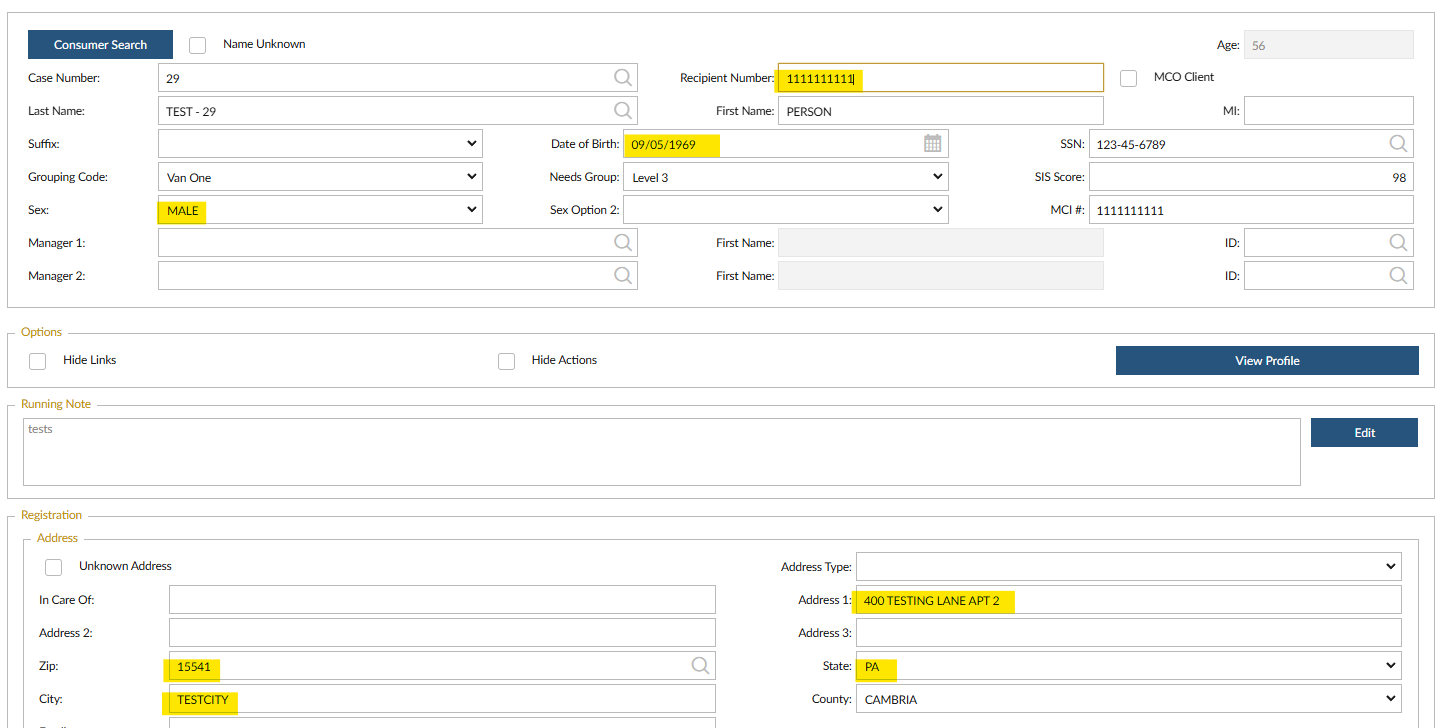
Task: Open the Sex dropdown set to MALE
Action: coord(320,210)
